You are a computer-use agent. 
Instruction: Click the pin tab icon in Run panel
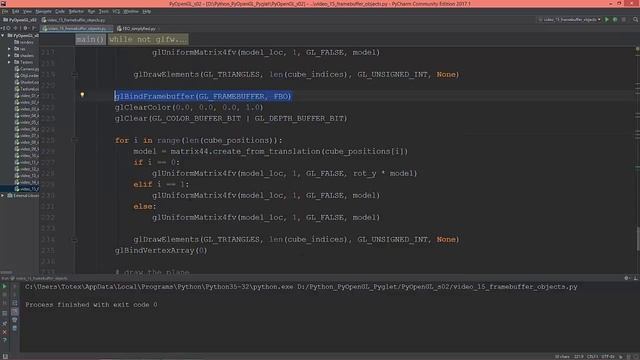pos(4,323)
